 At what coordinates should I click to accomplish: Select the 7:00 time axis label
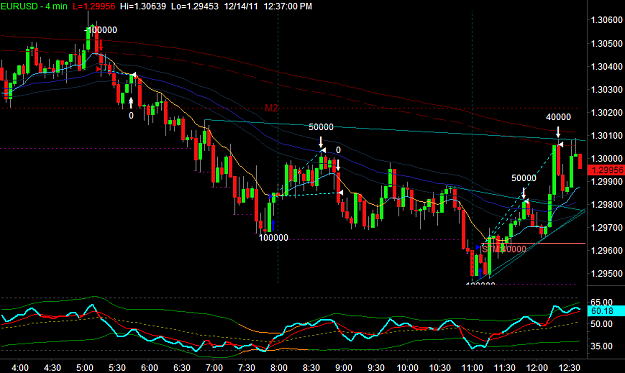[214, 367]
